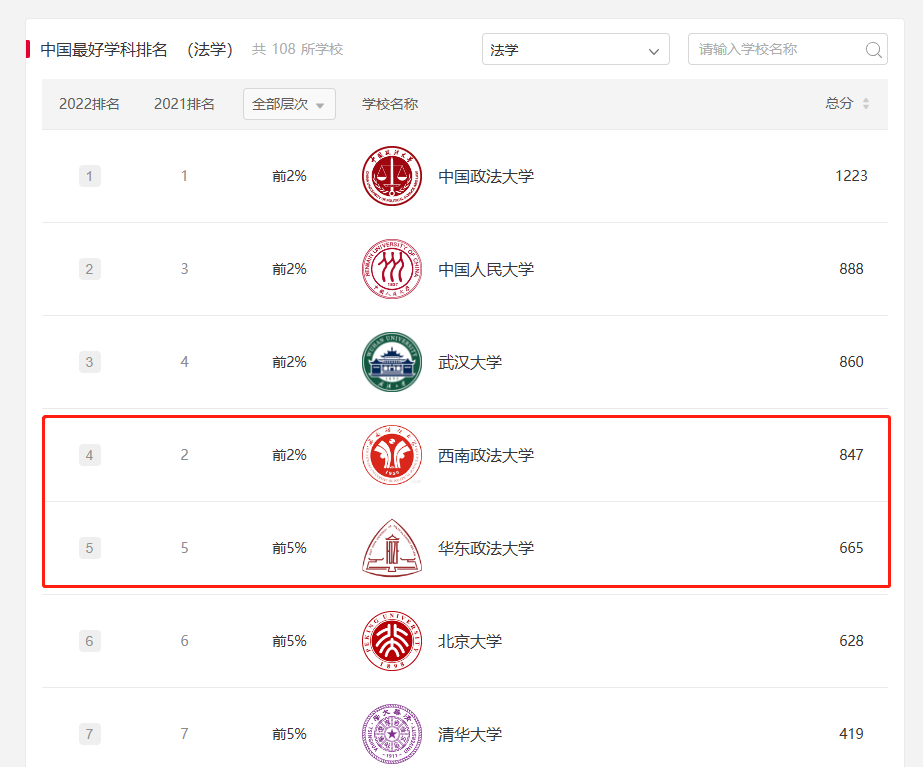
Task: Click the 前2% level for 武汉大学
Action: pos(289,362)
